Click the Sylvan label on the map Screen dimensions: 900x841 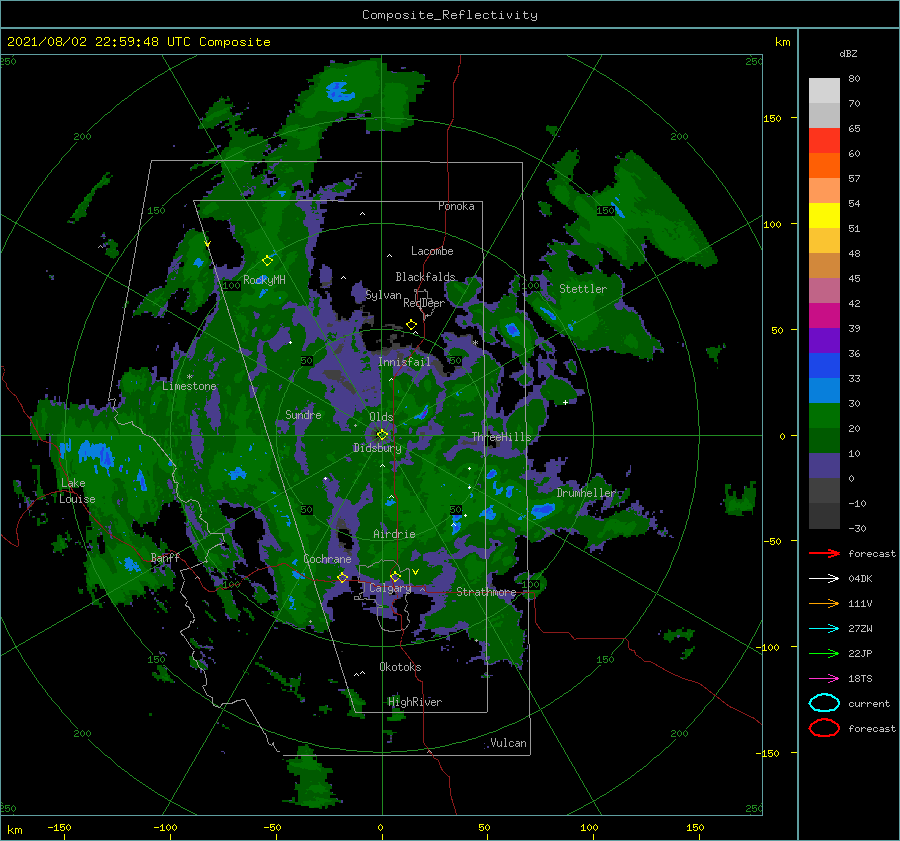tap(383, 295)
